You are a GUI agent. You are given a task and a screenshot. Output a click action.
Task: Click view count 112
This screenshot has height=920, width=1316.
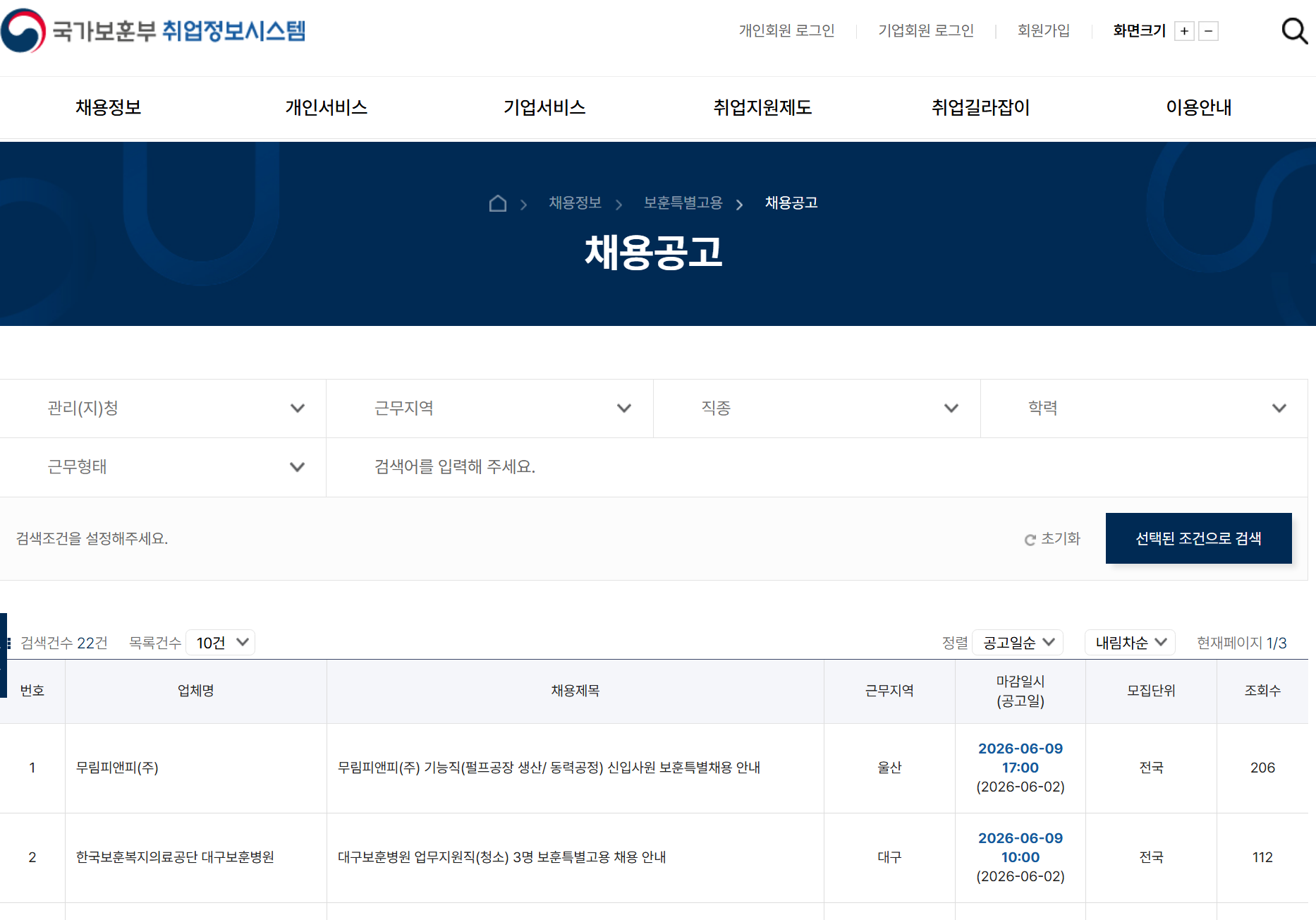pos(1262,857)
